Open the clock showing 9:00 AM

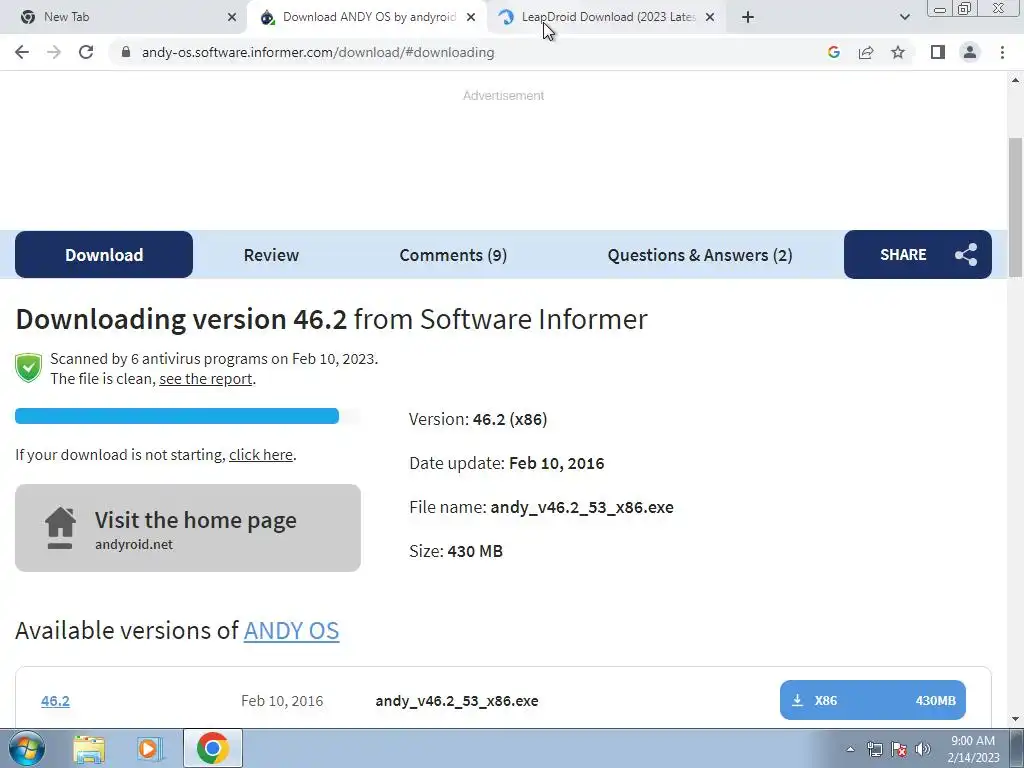click(973, 749)
